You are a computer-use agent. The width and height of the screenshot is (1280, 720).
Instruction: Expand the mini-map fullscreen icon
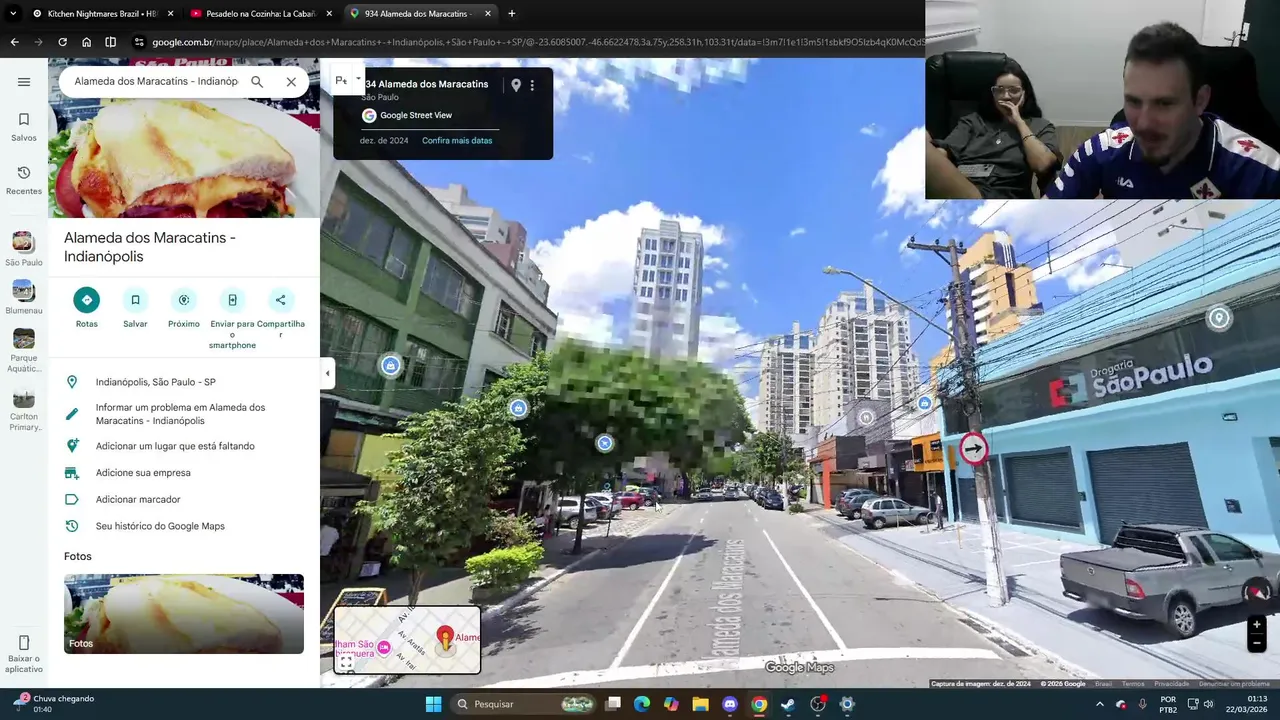coord(346,662)
